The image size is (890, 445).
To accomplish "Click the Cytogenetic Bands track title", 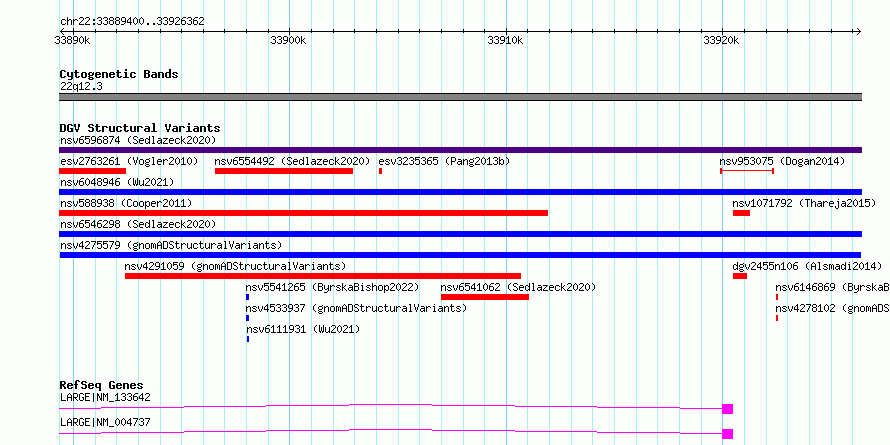I will tap(119, 74).
